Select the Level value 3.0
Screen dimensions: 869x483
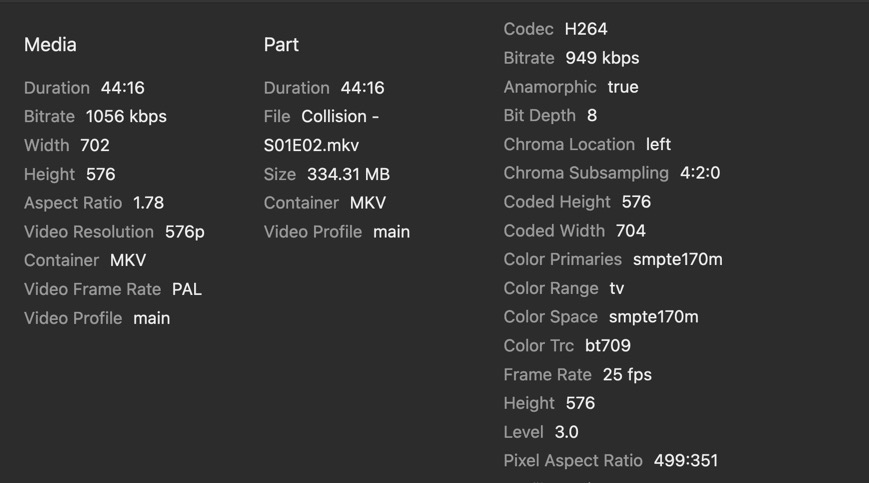[567, 433]
